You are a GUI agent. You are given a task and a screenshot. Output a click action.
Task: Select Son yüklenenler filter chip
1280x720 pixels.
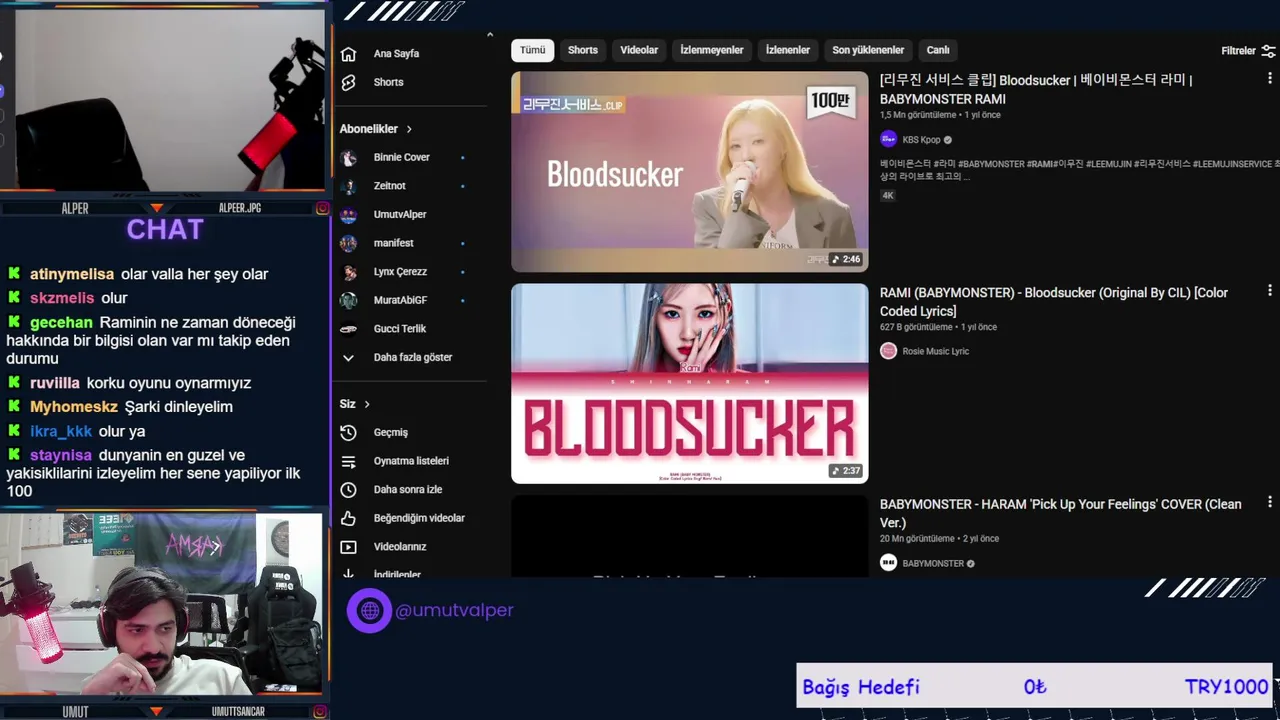point(868,50)
